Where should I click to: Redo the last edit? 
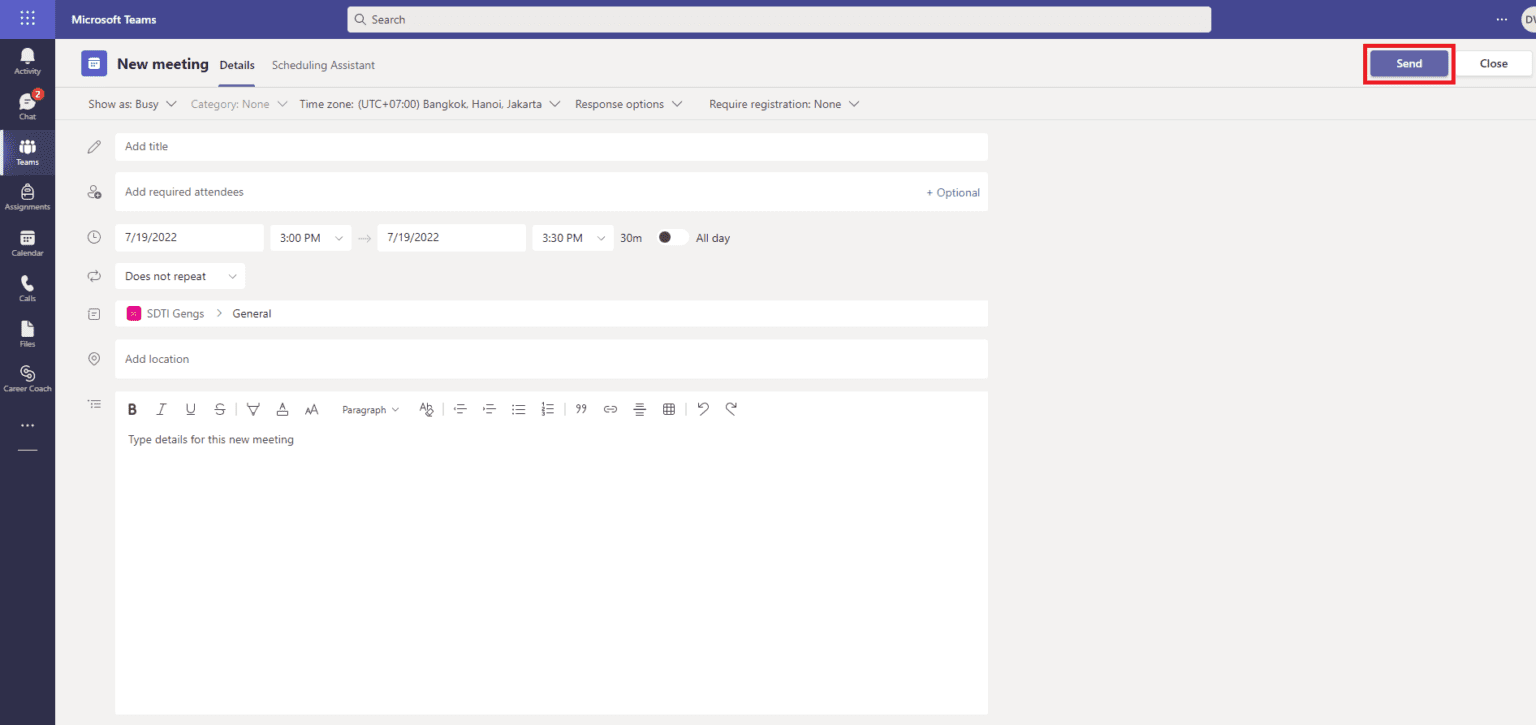(731, 409)
